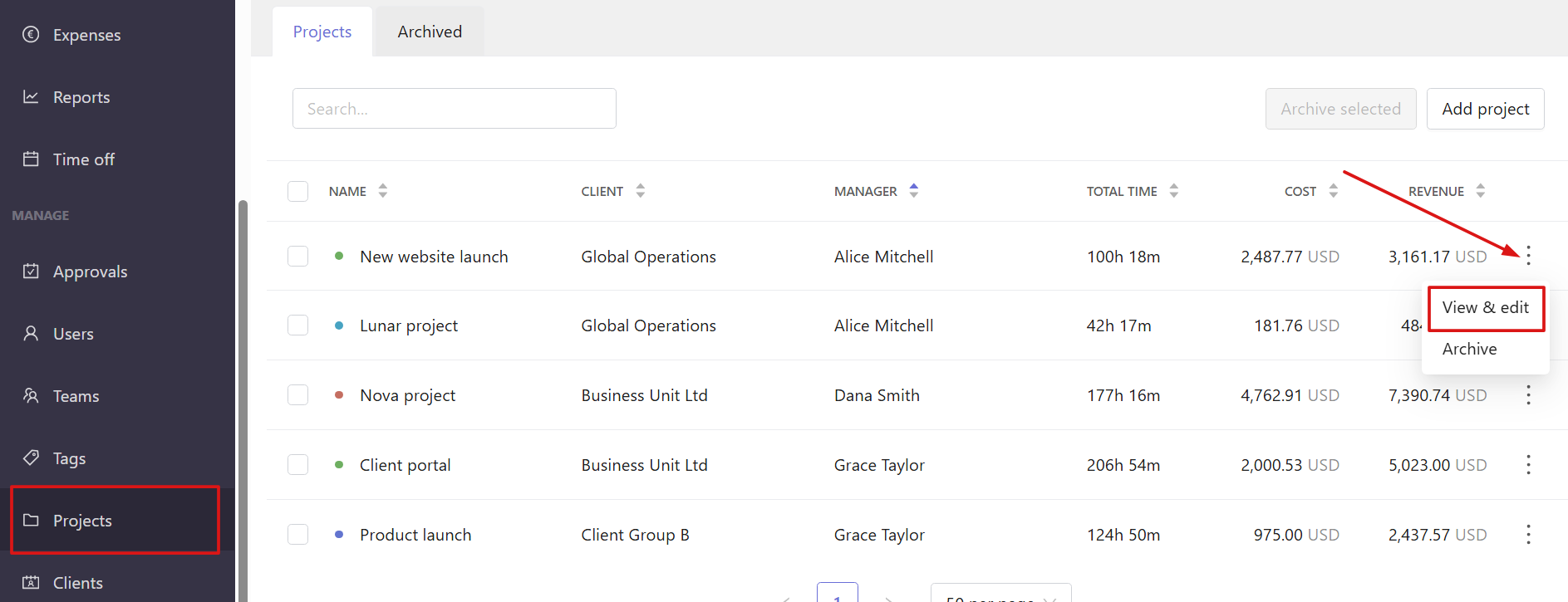The image size is (1568, 602).
Task: Switch to the Archived tab
Action: point(430,32)
